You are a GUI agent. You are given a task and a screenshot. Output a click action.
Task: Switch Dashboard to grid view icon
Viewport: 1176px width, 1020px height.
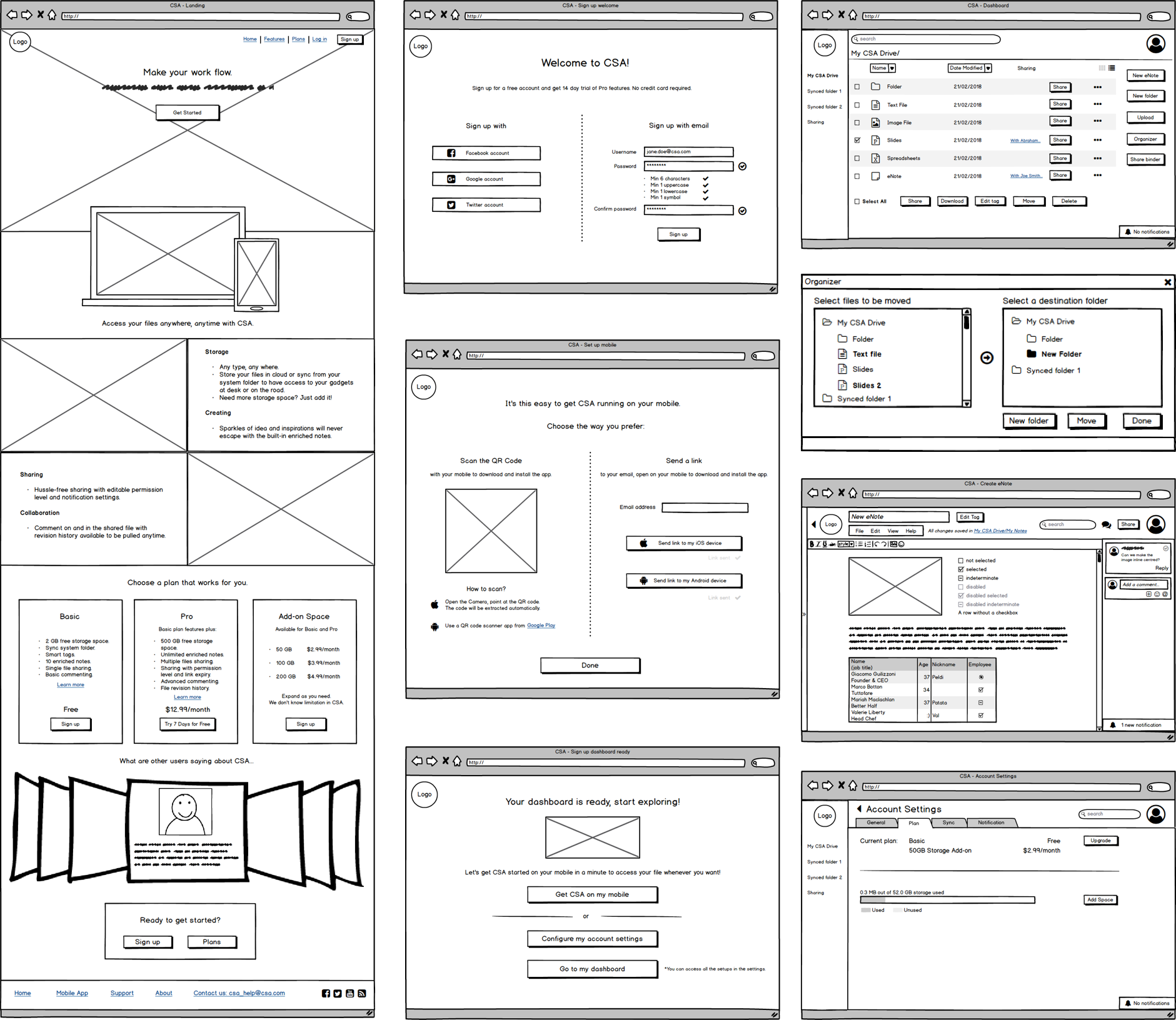pyautogui.click(x=1102, y=68)
